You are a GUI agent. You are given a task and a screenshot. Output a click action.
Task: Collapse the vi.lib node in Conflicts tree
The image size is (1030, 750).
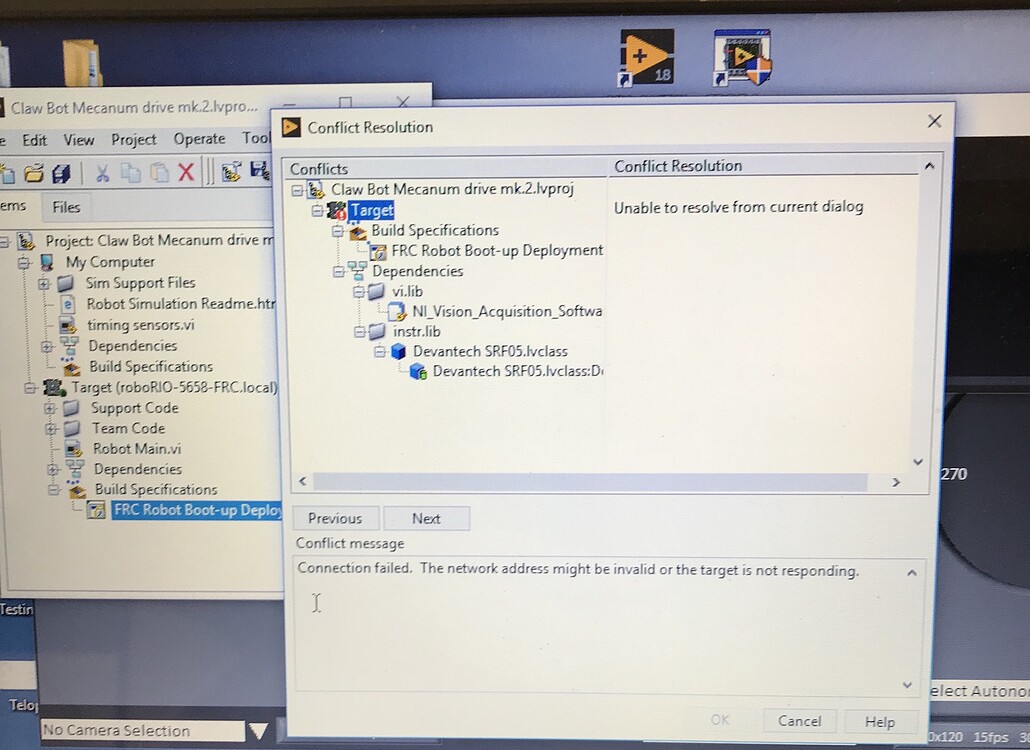pyautogui.click(x=359, y=292)
